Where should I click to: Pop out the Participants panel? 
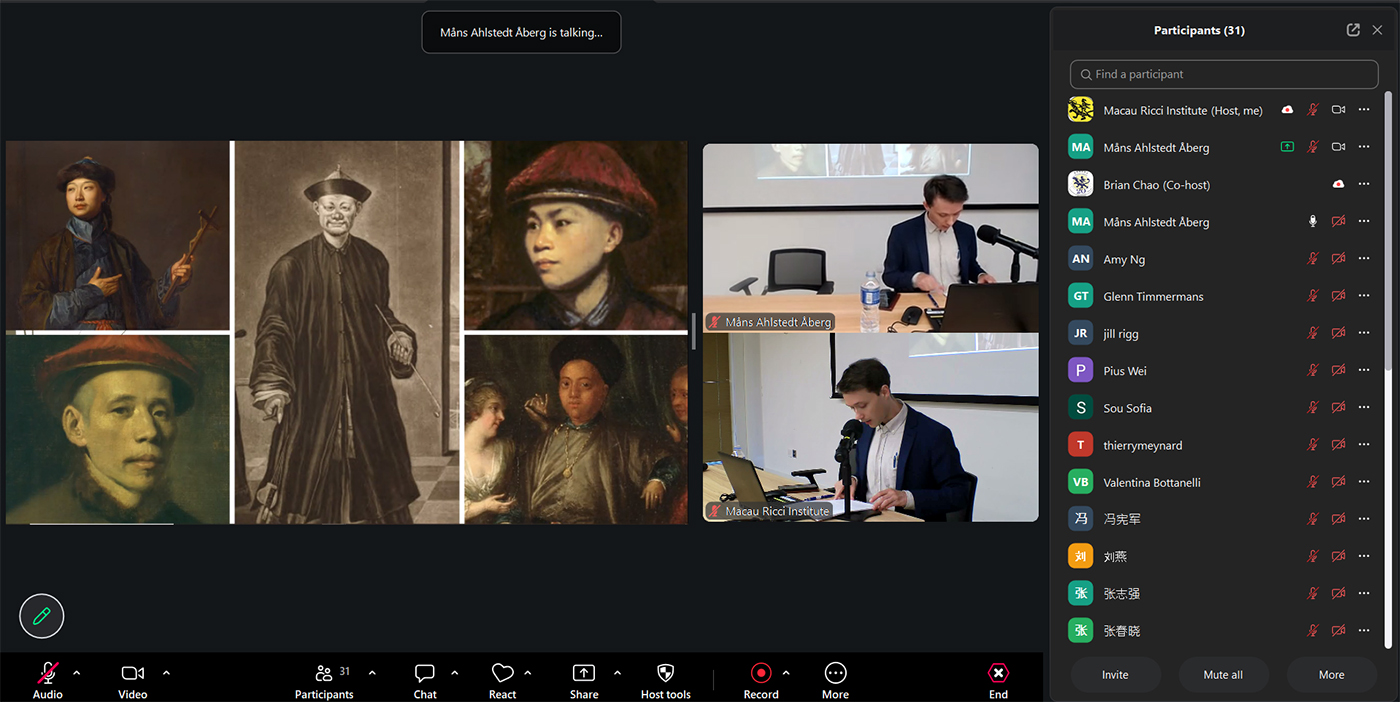(x=1353, y=30)
